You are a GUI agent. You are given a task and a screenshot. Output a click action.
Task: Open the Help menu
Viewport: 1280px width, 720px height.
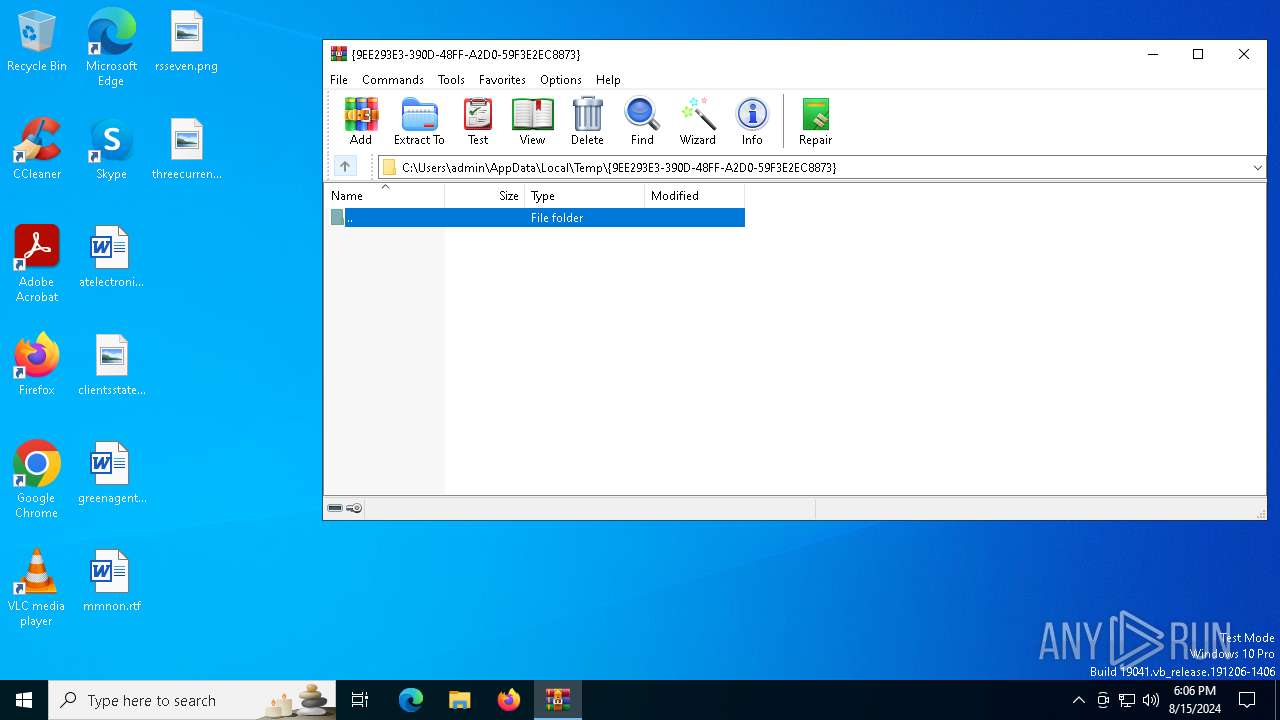[608, 80]
